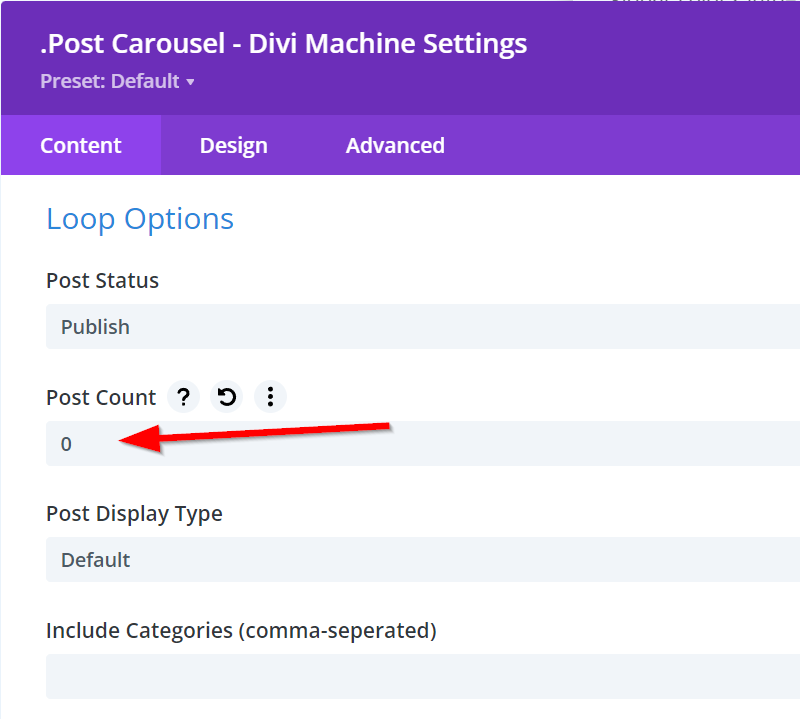The width and height of the screenshot is (800, 719).
Task: Click the Post Carousel settings title
Action: coord(283,44)
